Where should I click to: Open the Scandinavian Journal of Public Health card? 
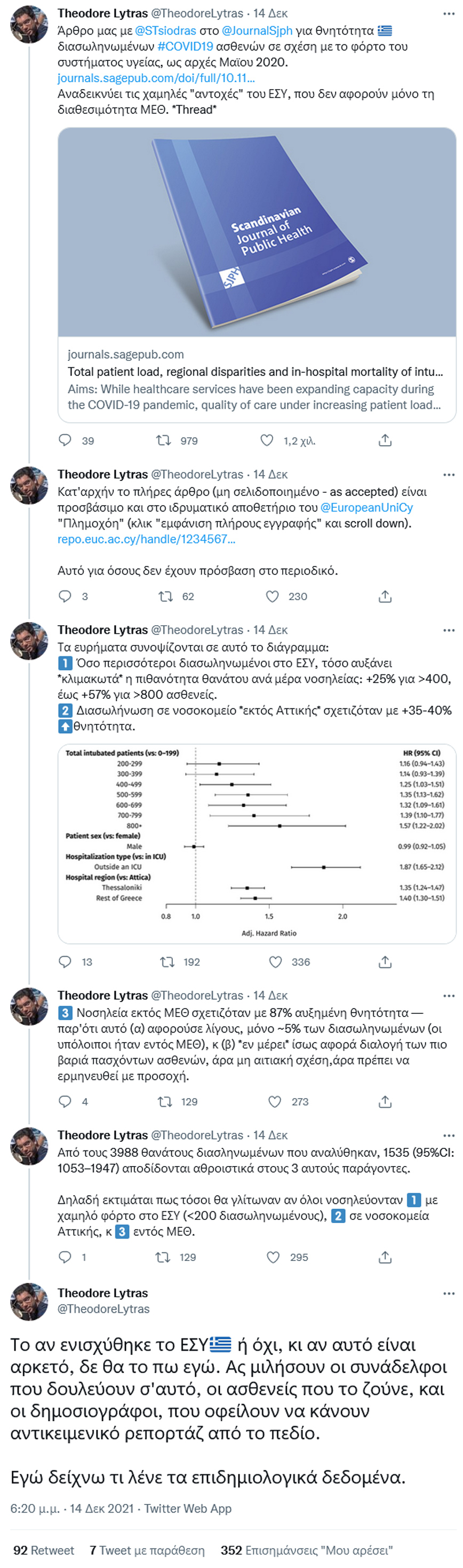click(257, 274)
